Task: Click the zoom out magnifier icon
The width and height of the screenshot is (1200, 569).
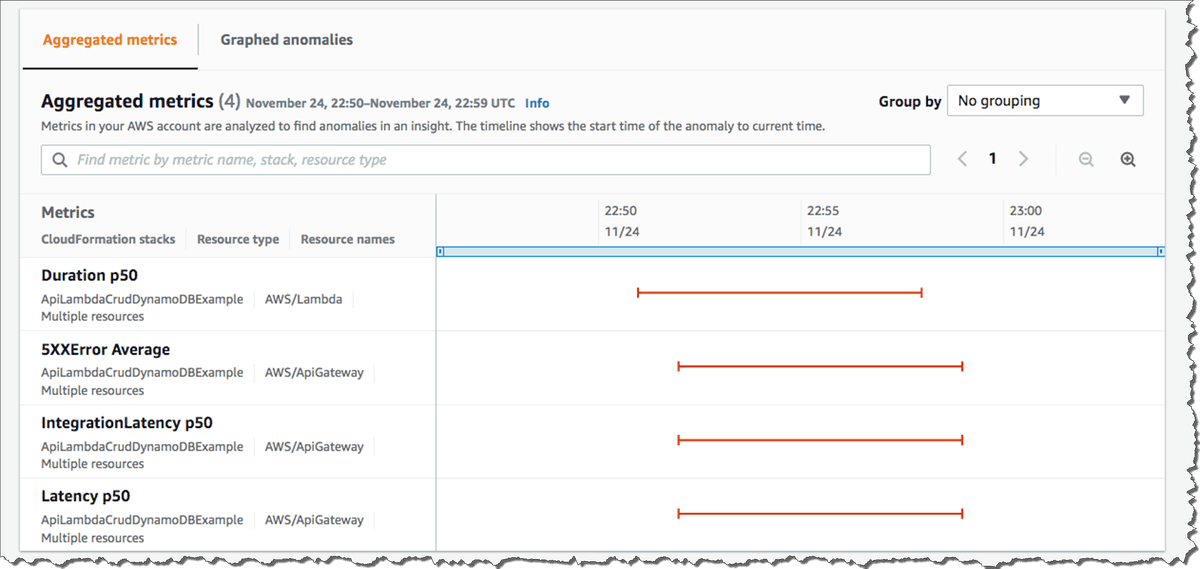Action: (x=1086, y=160)
